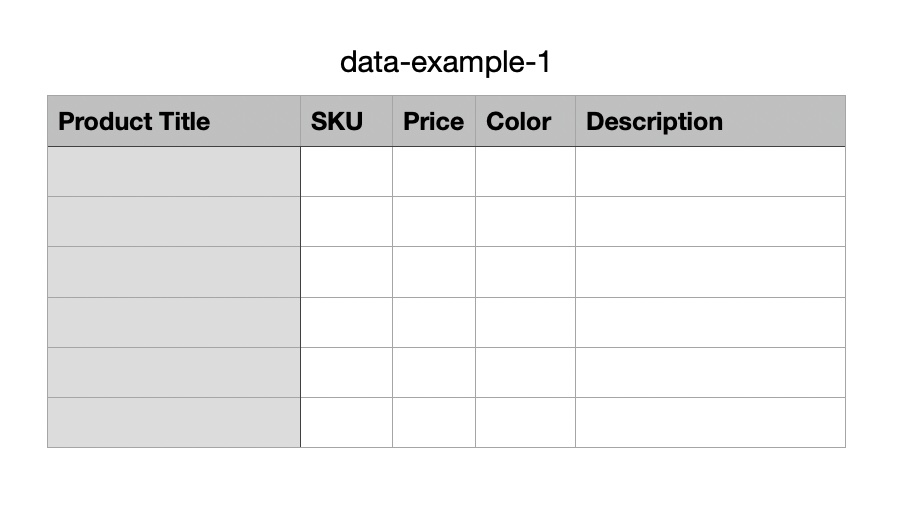Screen dimensions: 902x524
Task: Click fifth row Price cell
Action: tap(434, 372)
